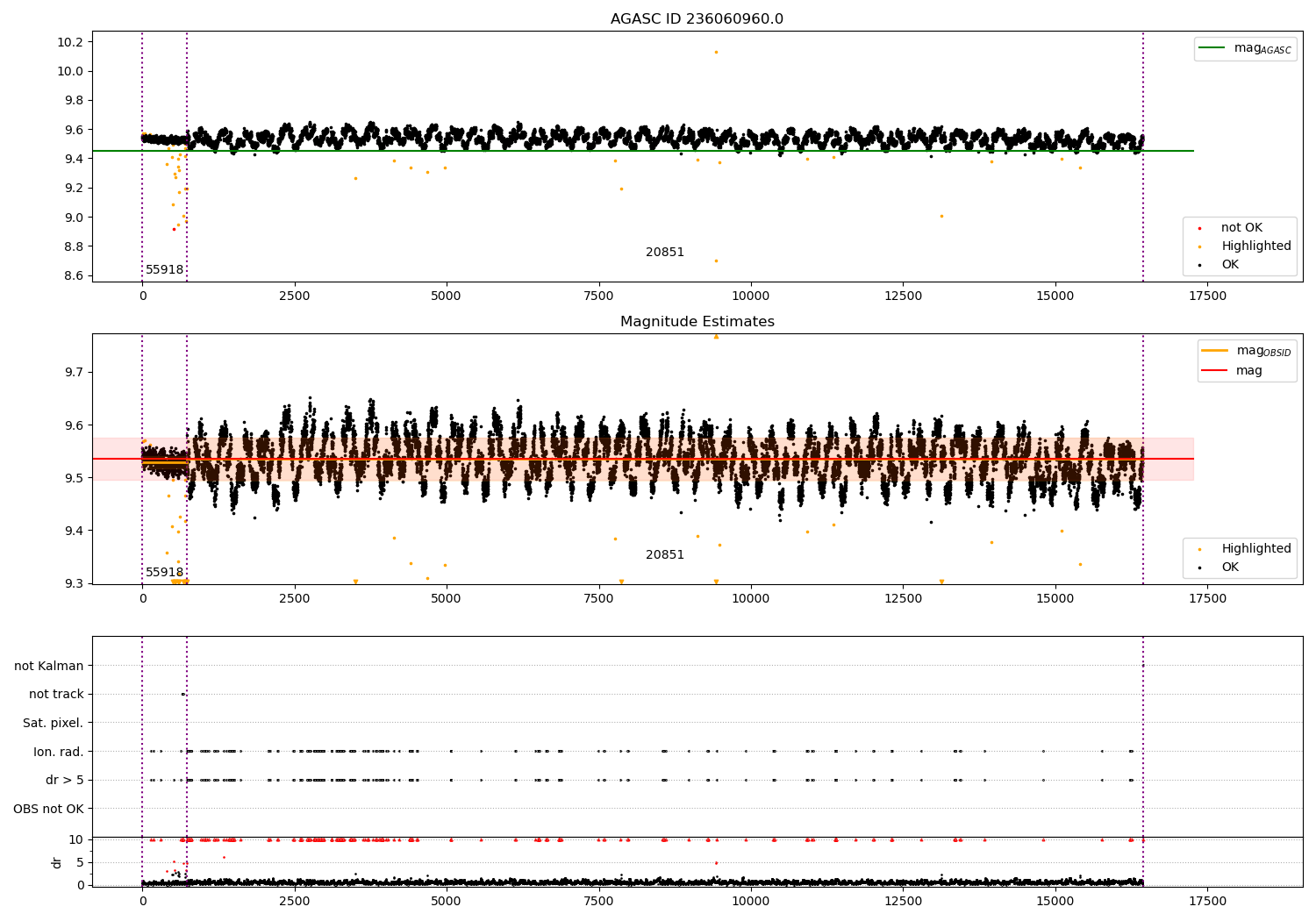Click the 'Ion. rad.' axis label
The height and width of the screenshot is (921, 1316).
(x=58, y=752)
